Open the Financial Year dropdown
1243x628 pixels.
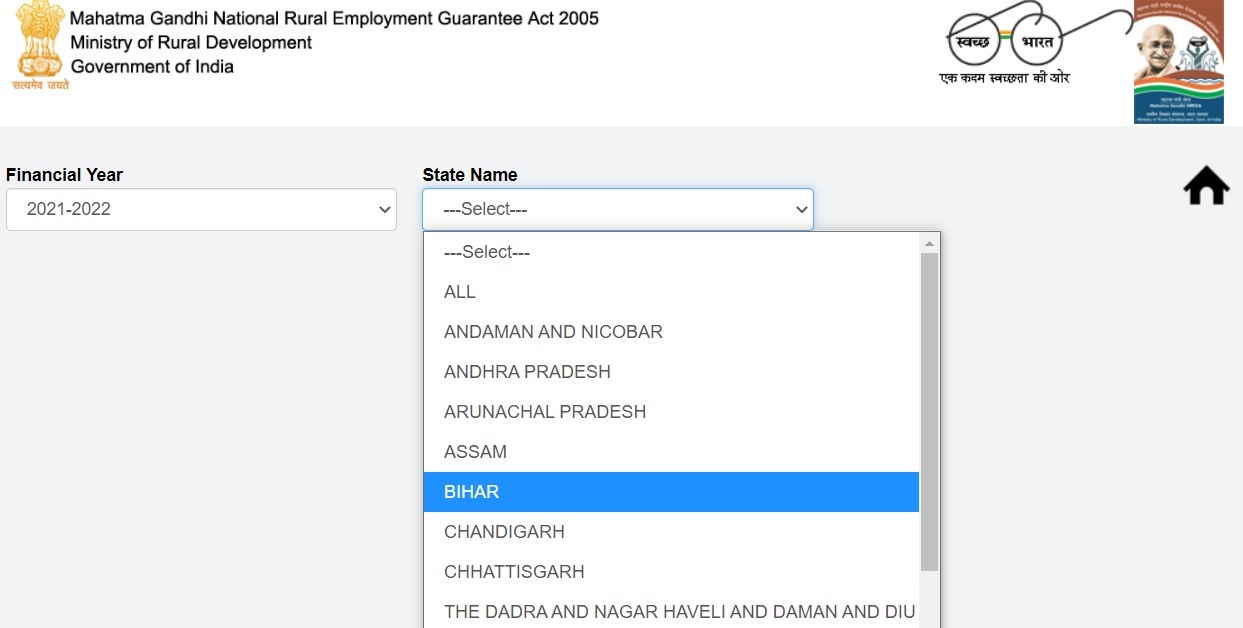click(x=201, y=210)
